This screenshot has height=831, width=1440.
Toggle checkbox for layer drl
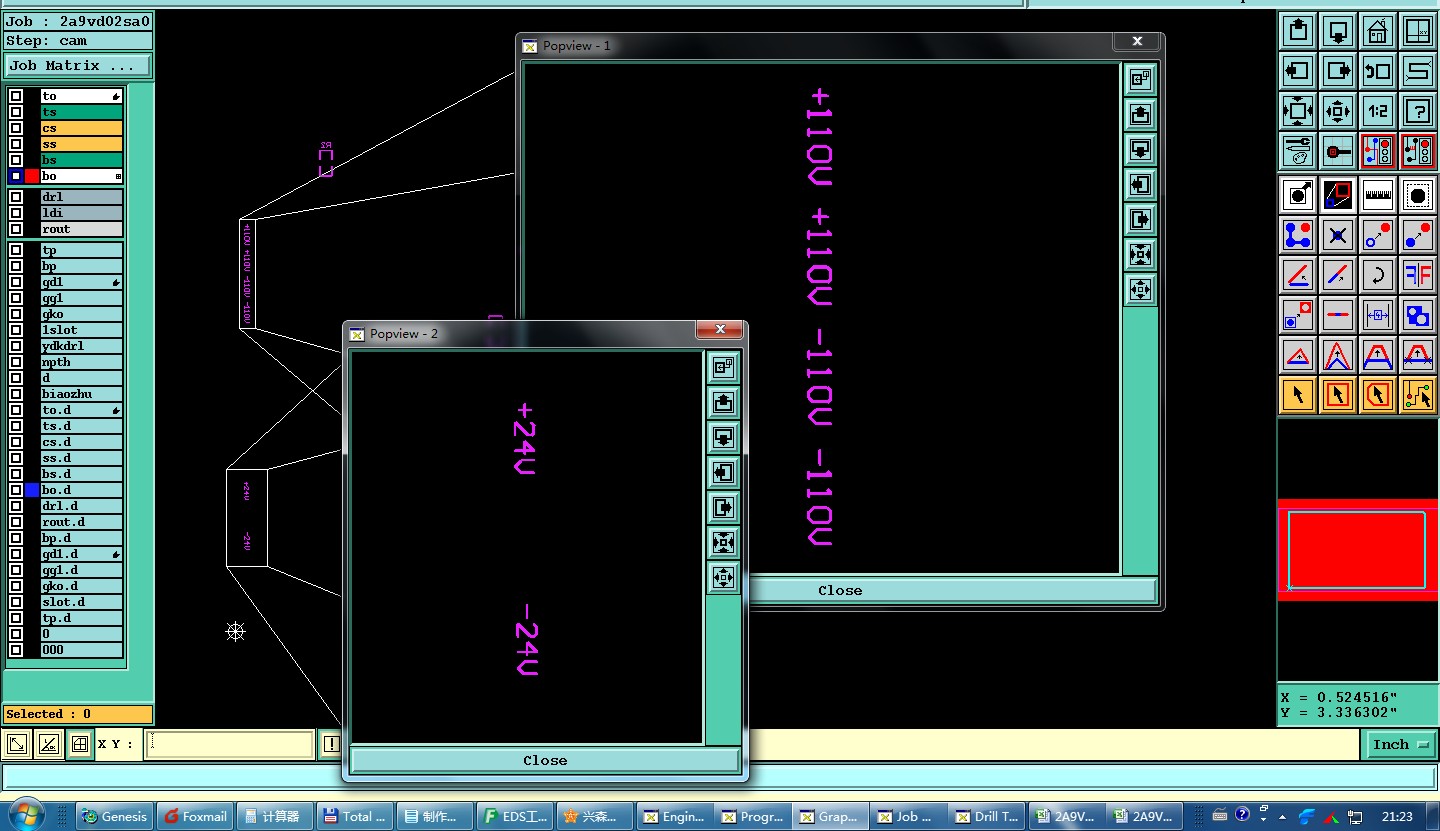tap(16, 197)
